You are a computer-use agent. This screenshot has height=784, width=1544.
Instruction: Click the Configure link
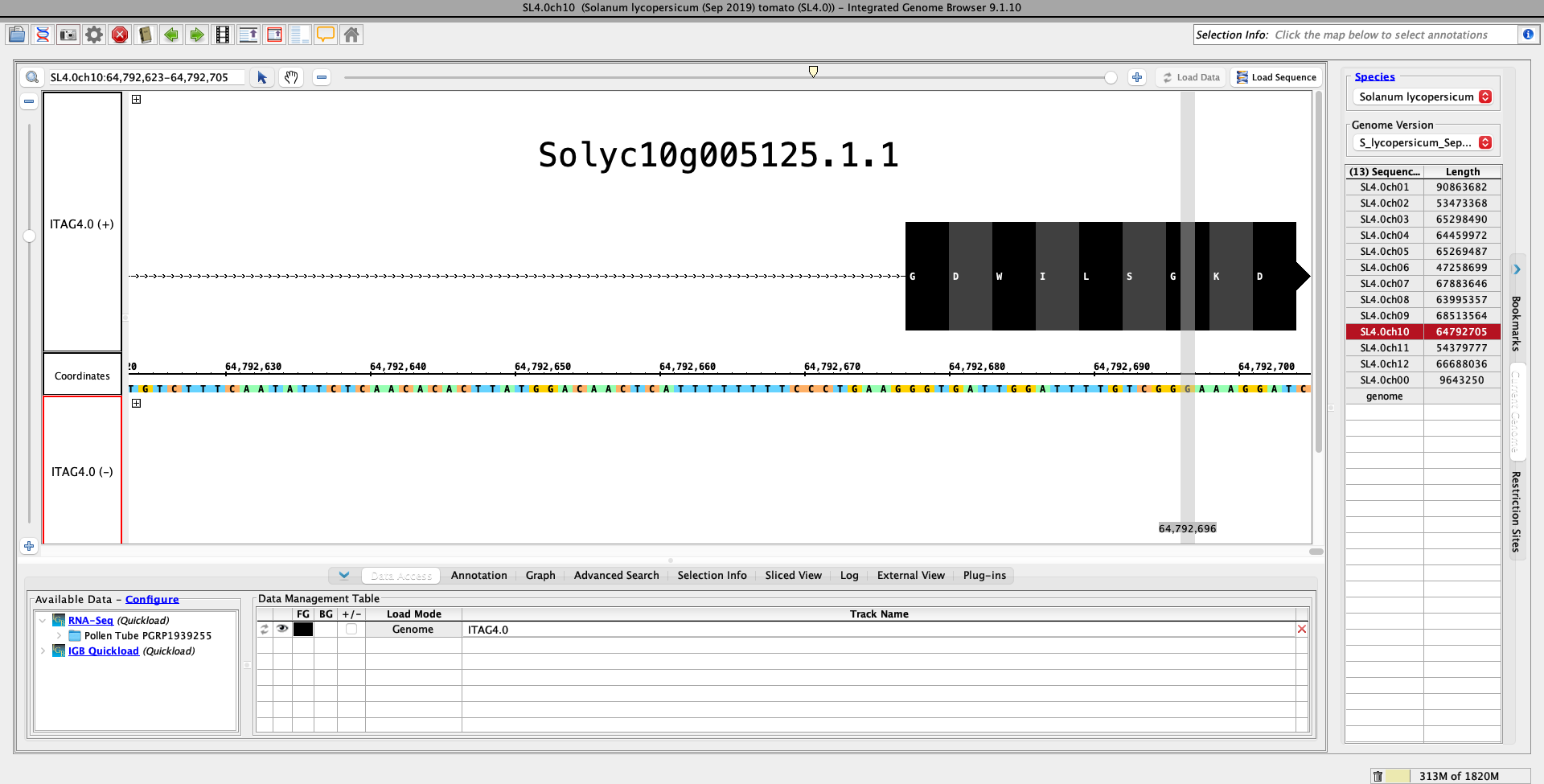(x=152, y=599)
